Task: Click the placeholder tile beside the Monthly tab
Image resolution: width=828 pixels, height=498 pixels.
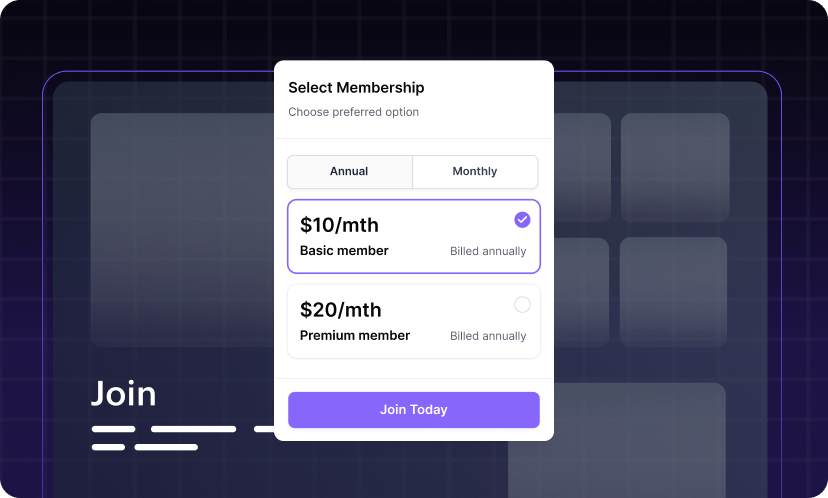Action: pos(582,166)
